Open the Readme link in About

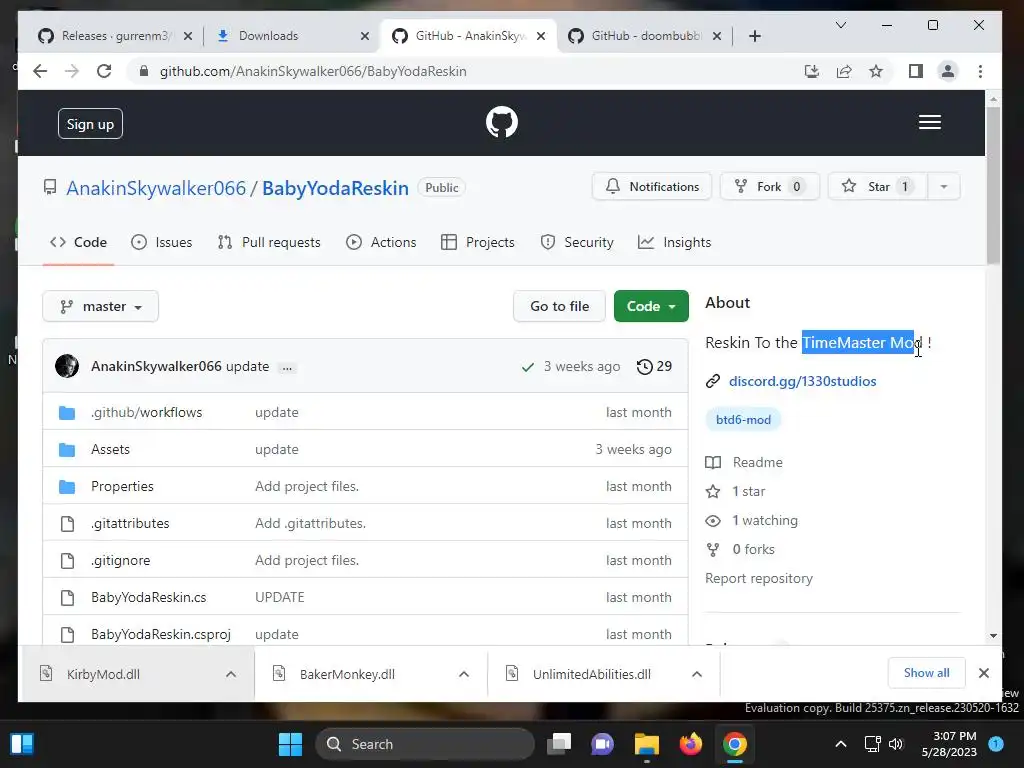pos(758,462)
